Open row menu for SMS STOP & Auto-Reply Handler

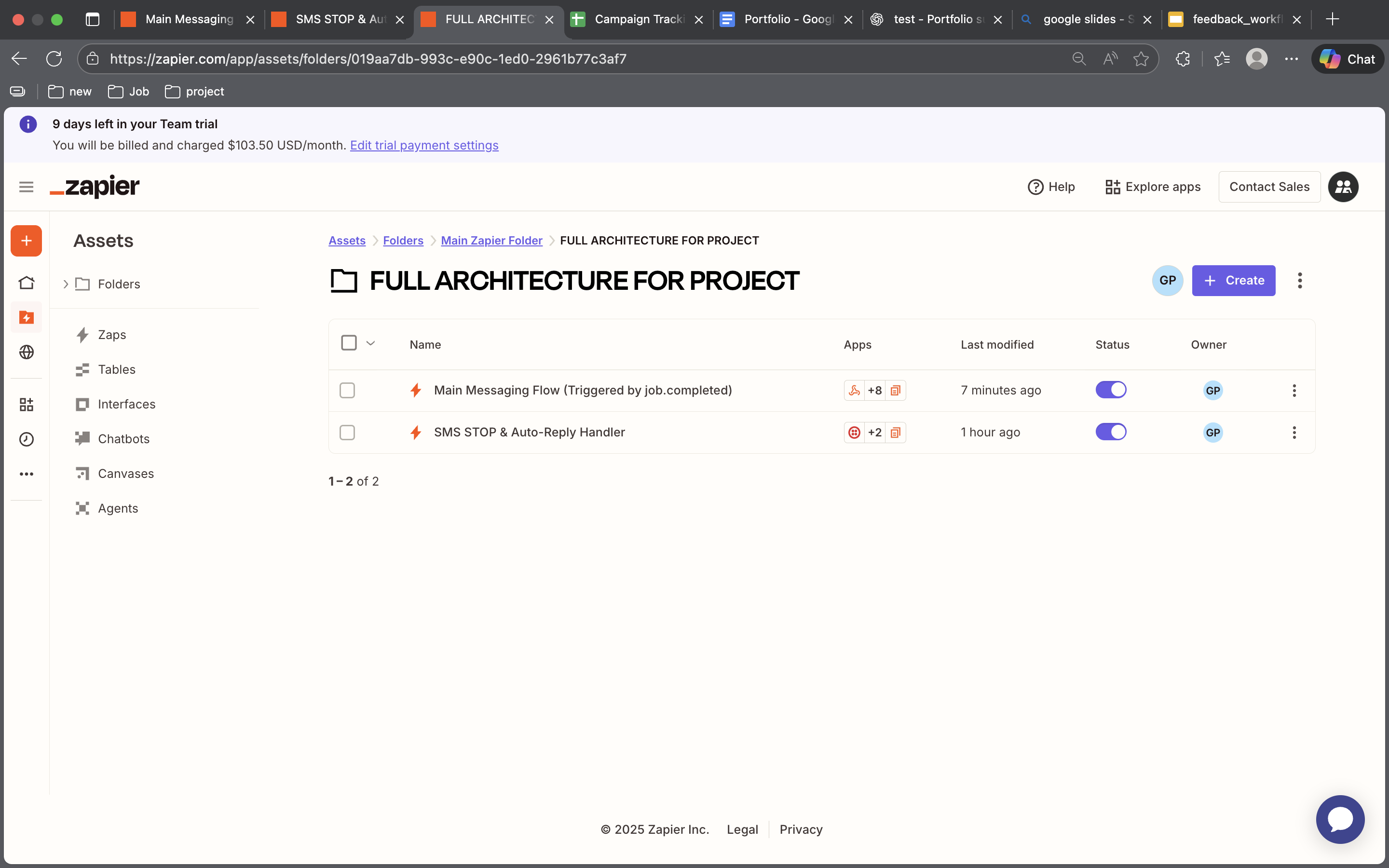1294,432
